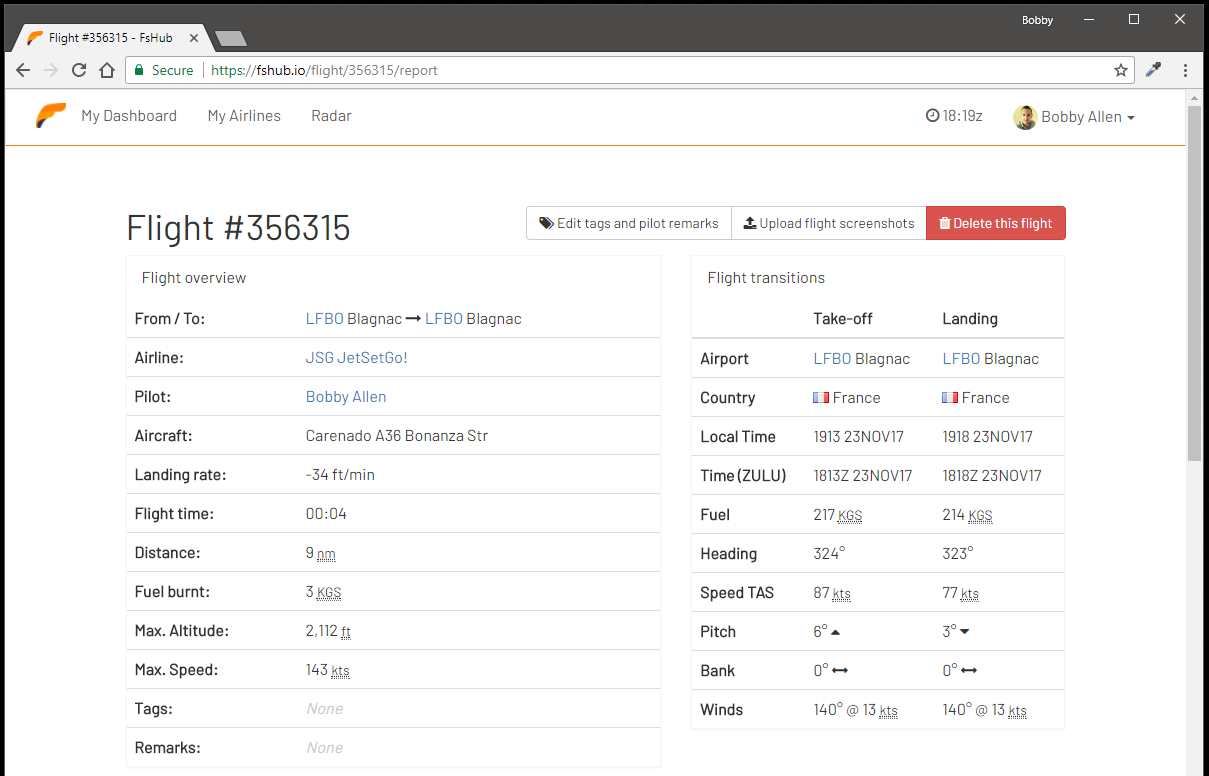Viewport: 1209px width, 776px height.
Task: Open the Bobby Allen pilot link
Action: (x=346, y=397)
